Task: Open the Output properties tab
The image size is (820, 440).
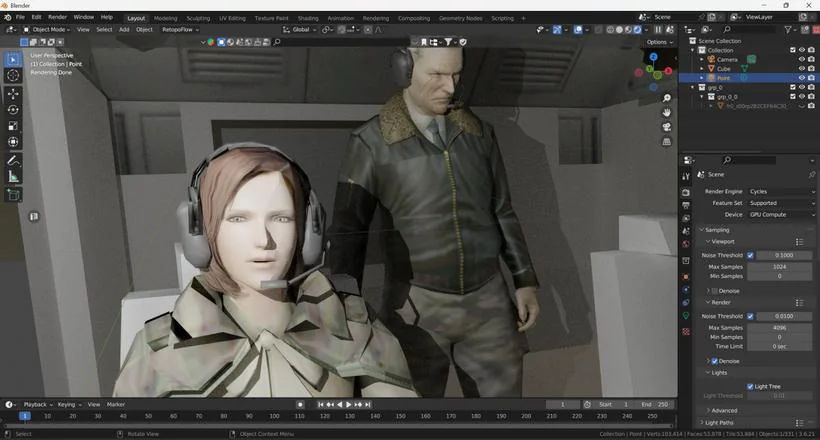Action: click(686, 205)
